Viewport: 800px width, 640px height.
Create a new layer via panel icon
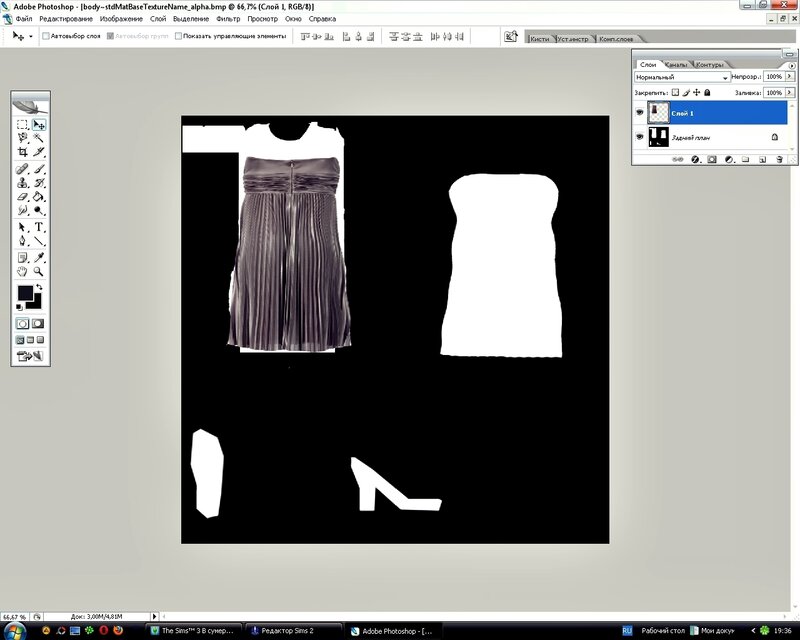pos(760,158)
